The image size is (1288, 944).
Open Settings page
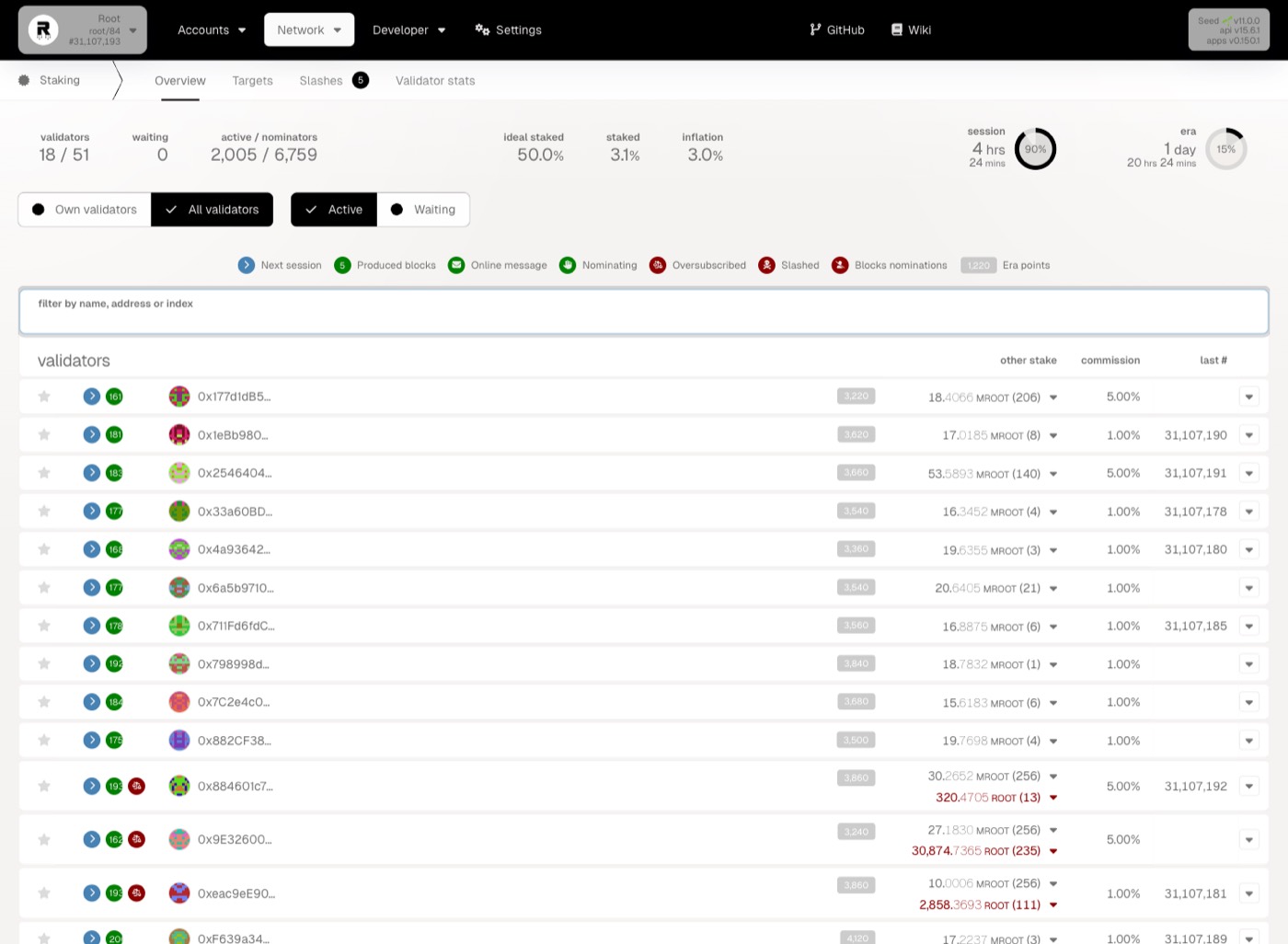pyautogui.click(x=508, y=29)
